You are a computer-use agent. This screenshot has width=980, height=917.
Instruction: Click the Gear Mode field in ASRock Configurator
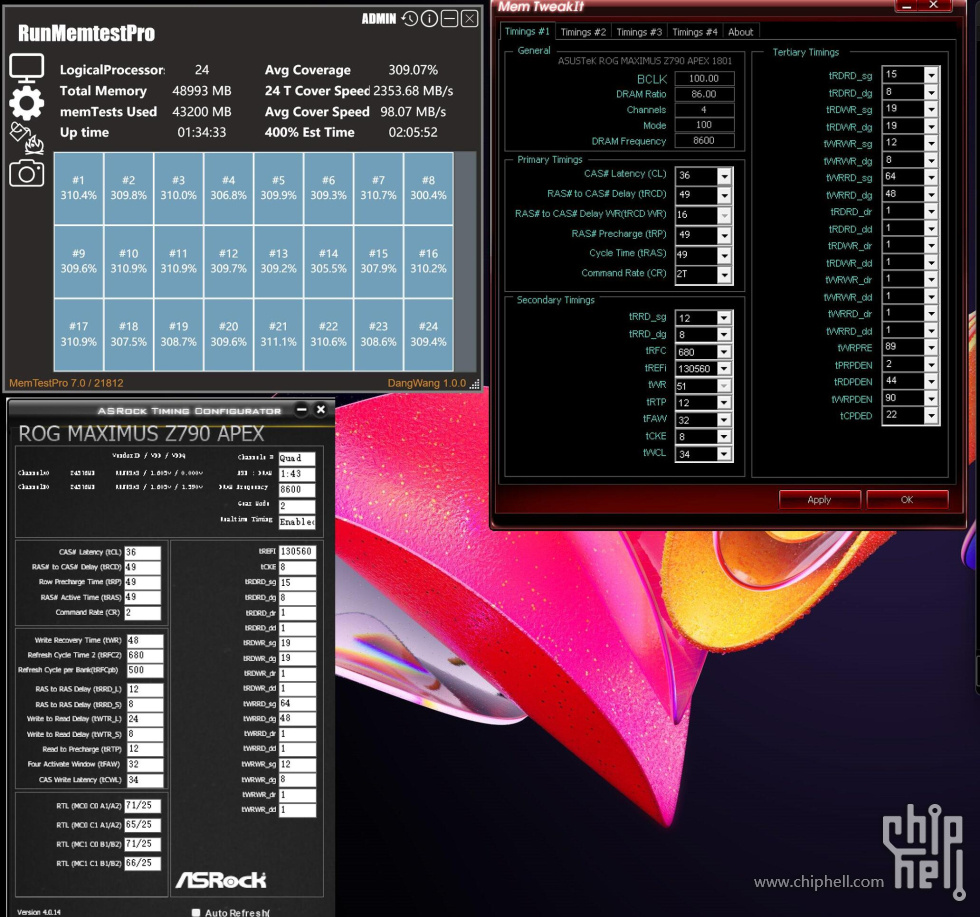[x=297, y=506]
